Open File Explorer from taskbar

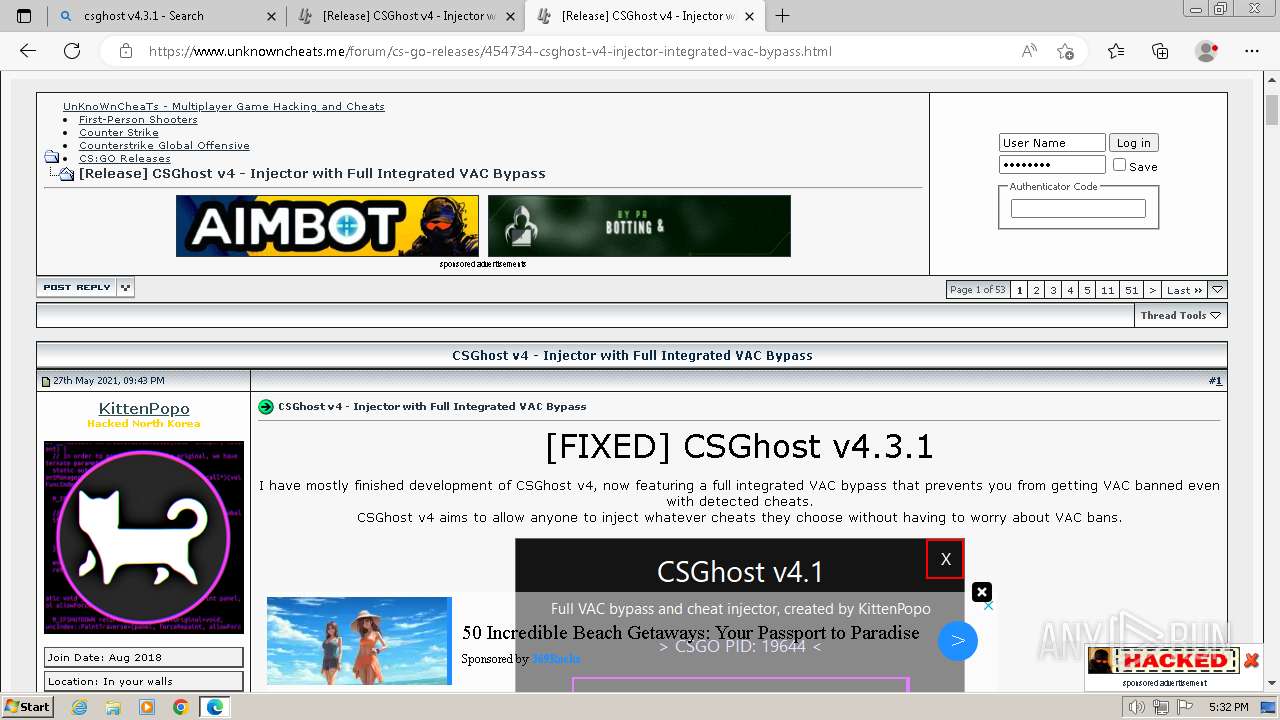pos(113,707)
